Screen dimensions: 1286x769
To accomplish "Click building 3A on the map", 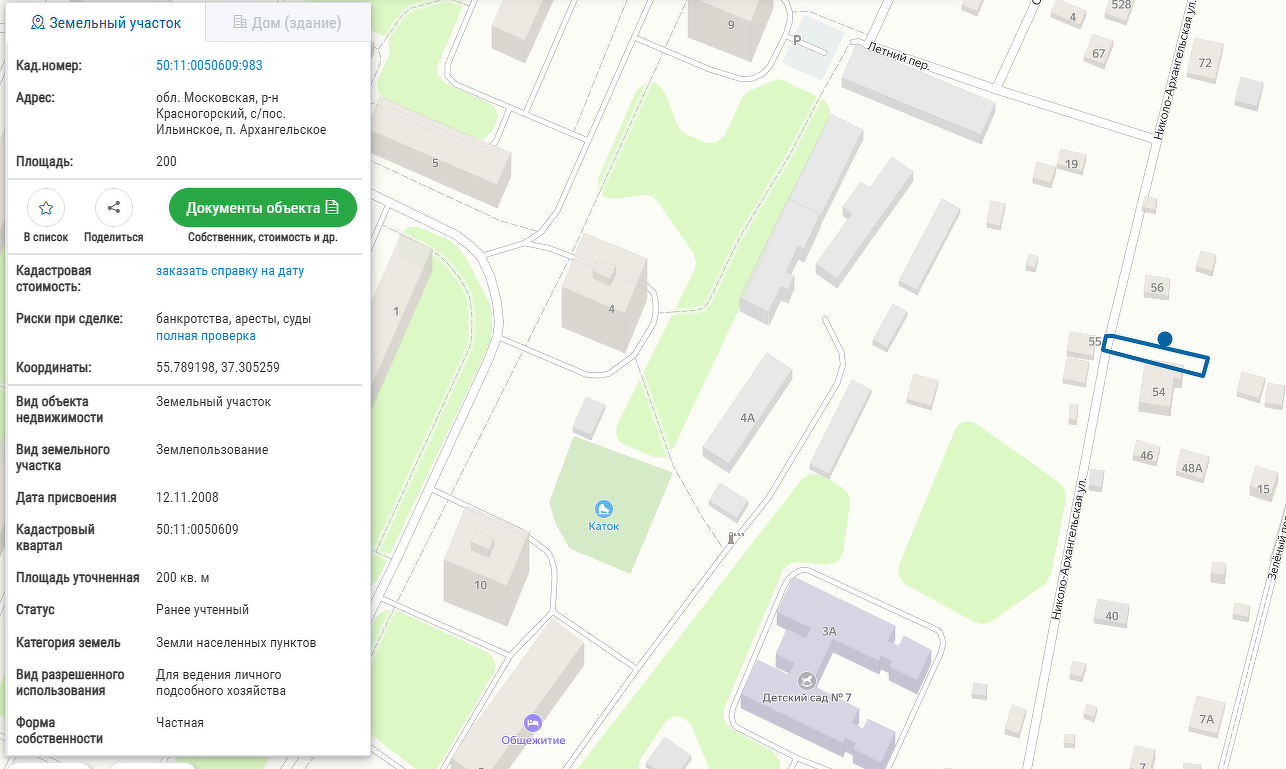I will click(x=830, y=630).
